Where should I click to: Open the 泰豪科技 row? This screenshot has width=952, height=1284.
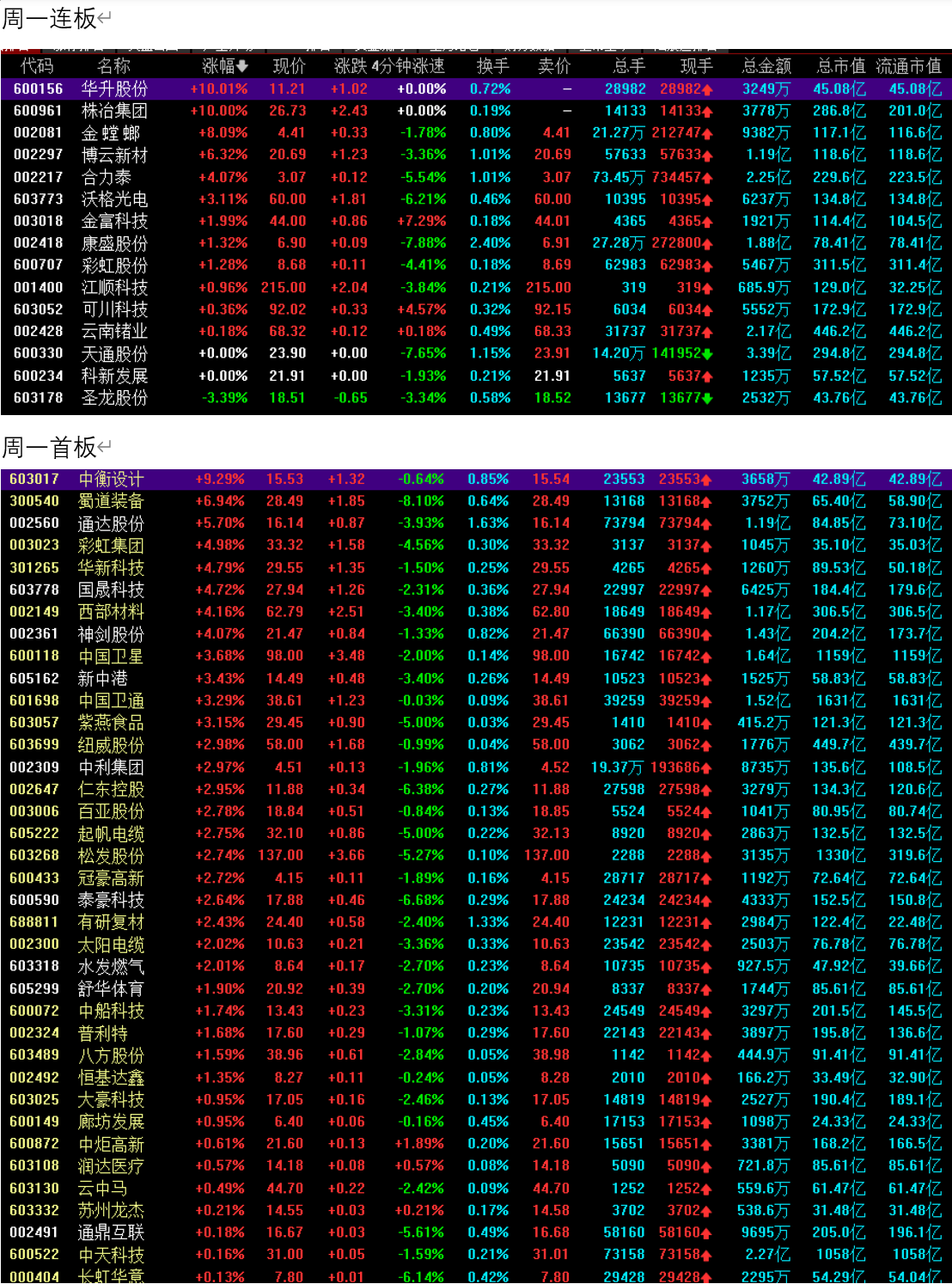click(x=476, y=901)
